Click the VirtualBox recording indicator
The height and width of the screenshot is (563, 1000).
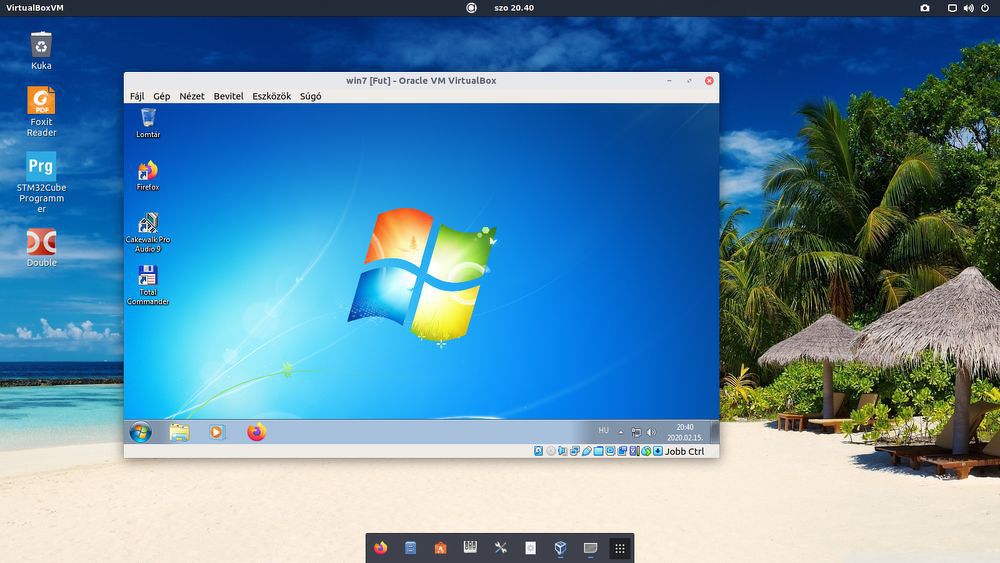tap(622, 451)
